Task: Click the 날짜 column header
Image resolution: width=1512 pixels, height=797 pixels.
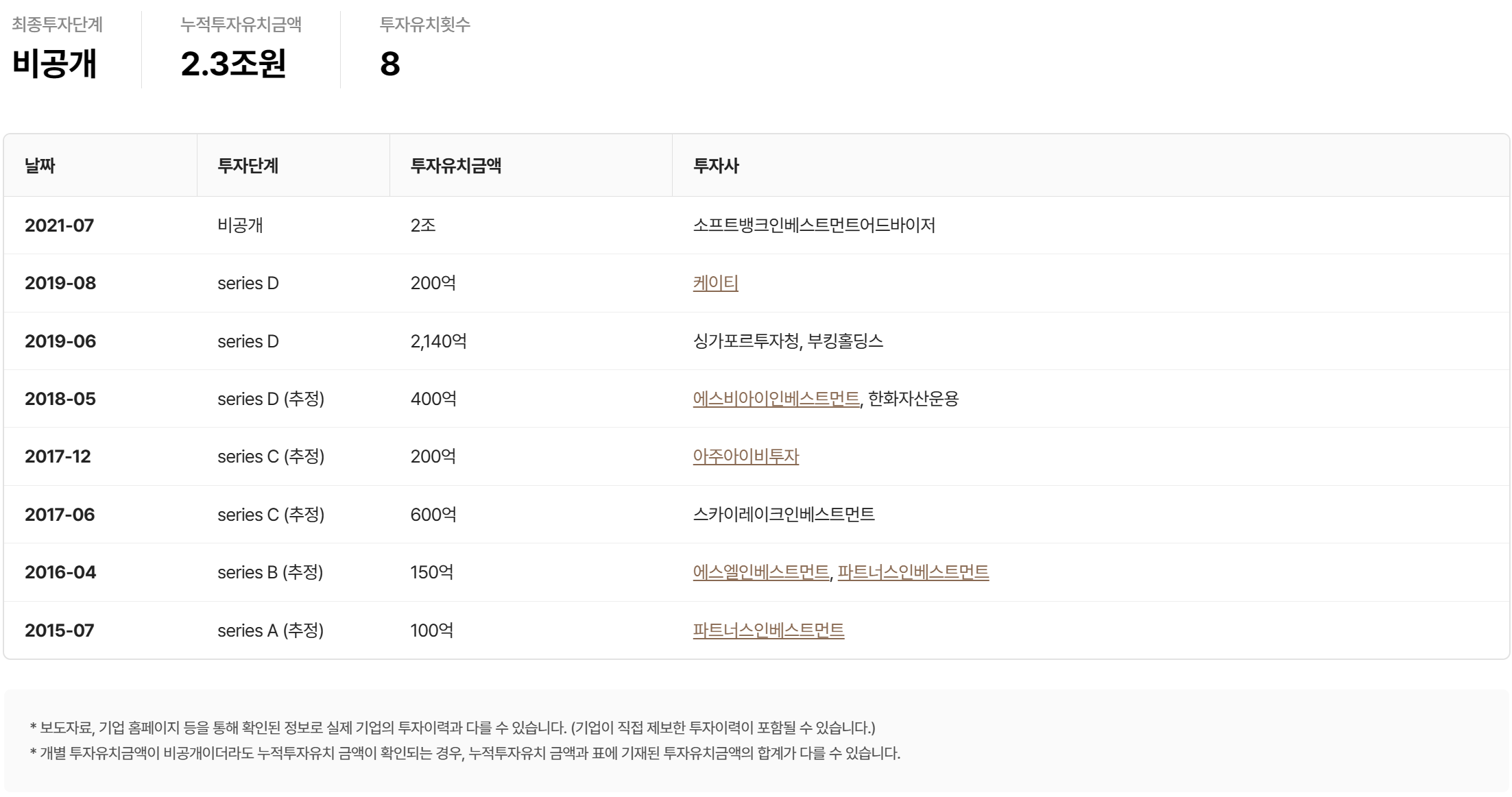Action: point(40,166)
